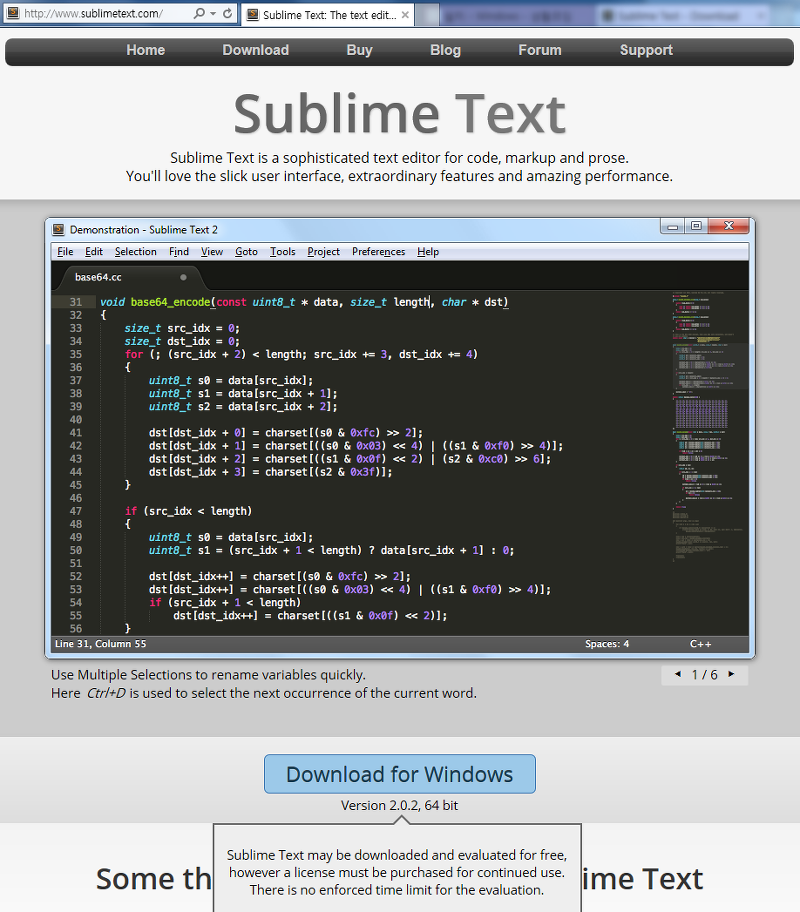Screen dimensions: 800x912
Task: Click the refresh icon next to the address bar
Action: tap(230, 14)
